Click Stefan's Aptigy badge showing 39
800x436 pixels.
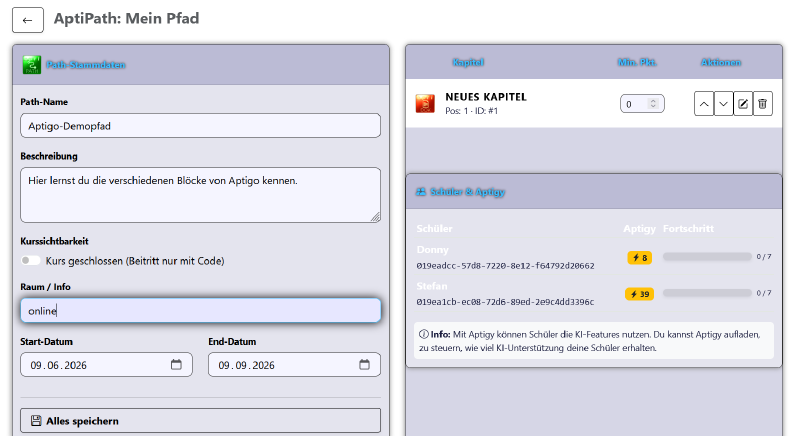(640, 294)
